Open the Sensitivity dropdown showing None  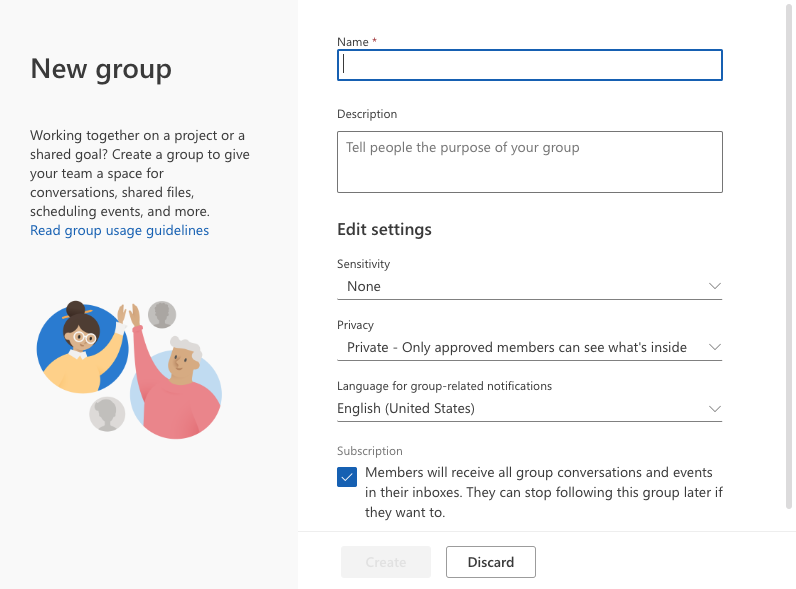pos(529,286)
